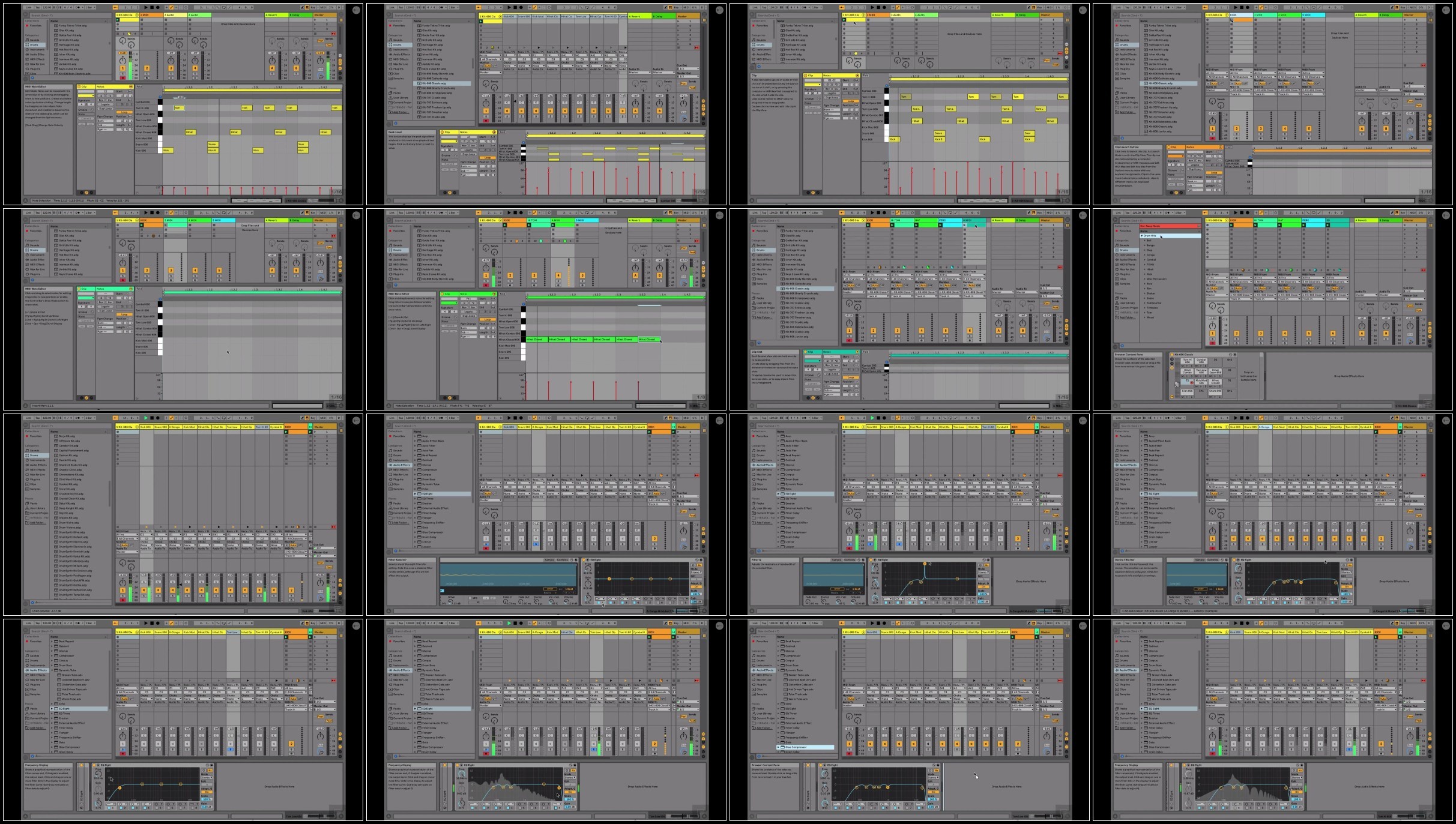Mute the Tom Hi 606 drum pad

click(x=1182, y=366)
